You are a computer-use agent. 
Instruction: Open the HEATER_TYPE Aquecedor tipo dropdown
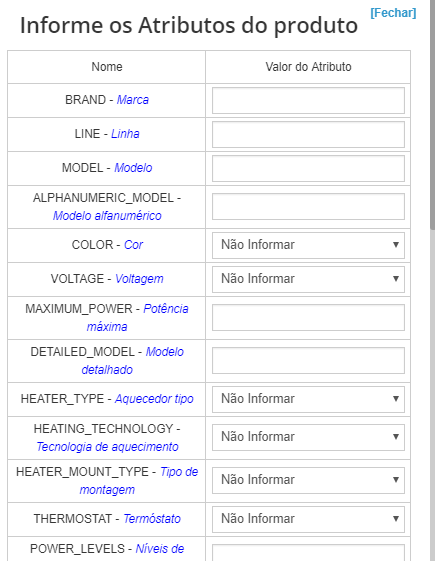click(308, 399)
